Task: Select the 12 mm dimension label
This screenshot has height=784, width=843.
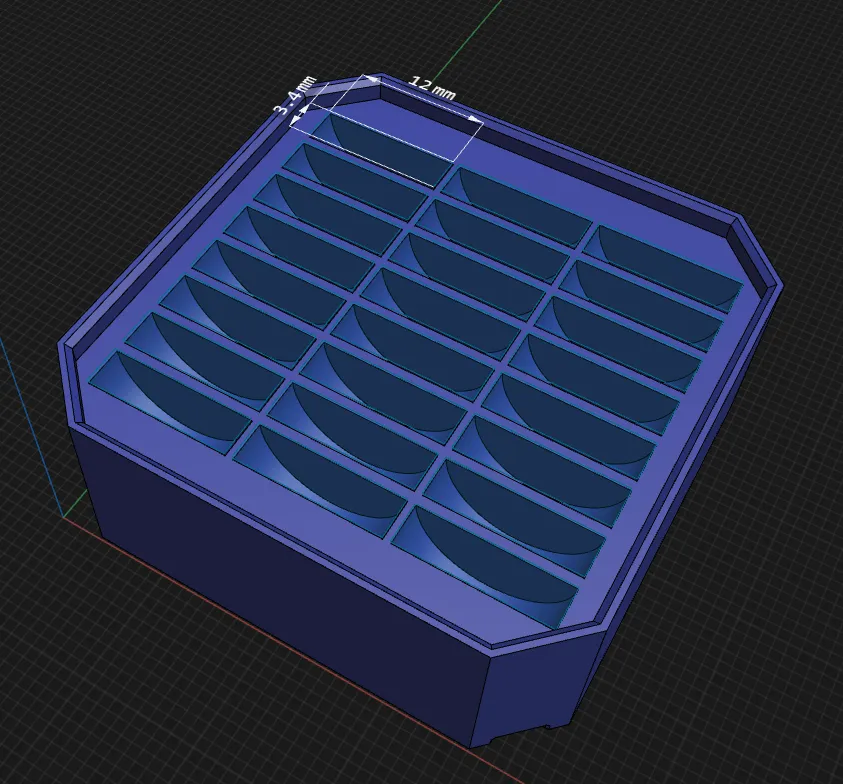Action: tap(432, 89)
